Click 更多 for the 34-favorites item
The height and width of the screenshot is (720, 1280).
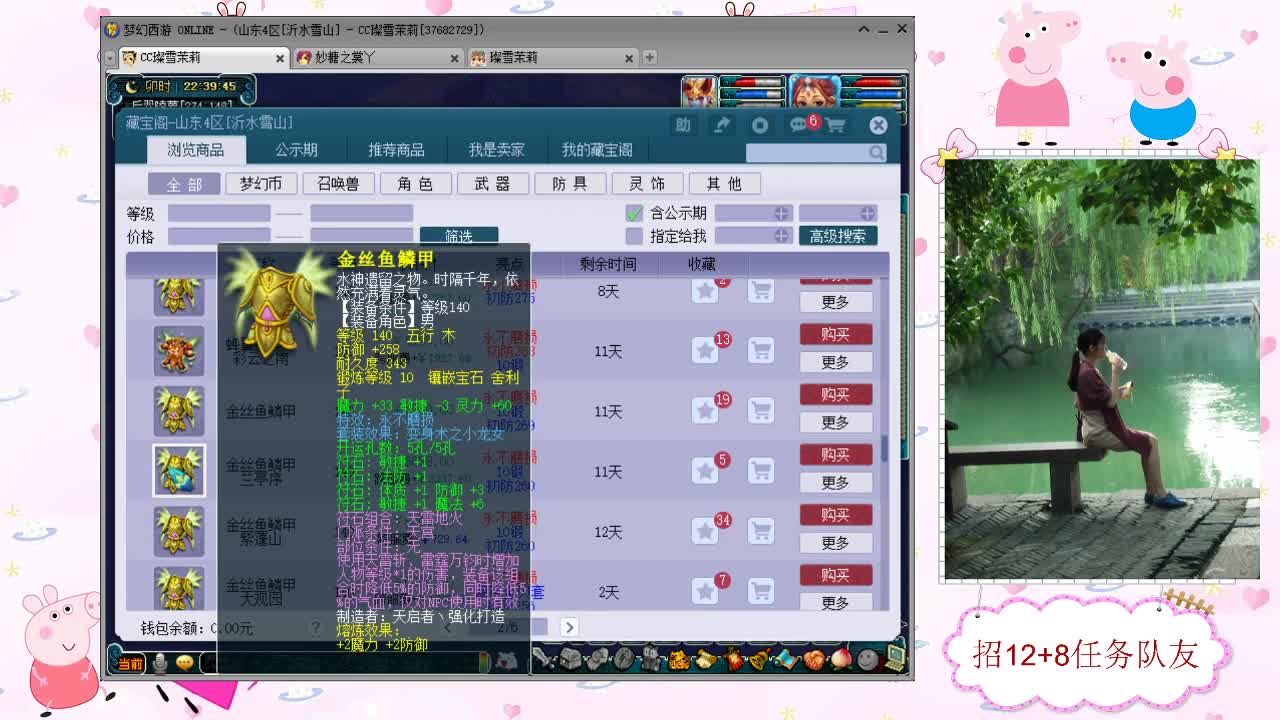coord(836,543)
